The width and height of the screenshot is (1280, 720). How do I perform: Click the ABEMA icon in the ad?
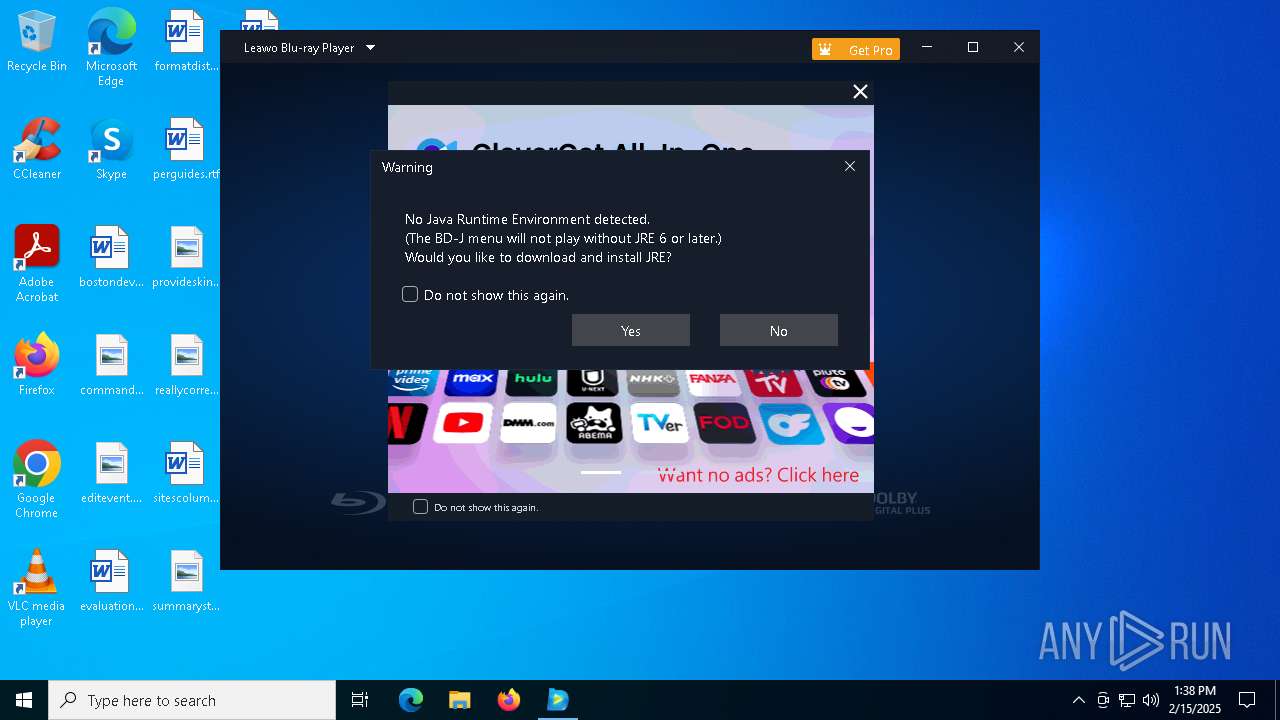click(594, 422)
